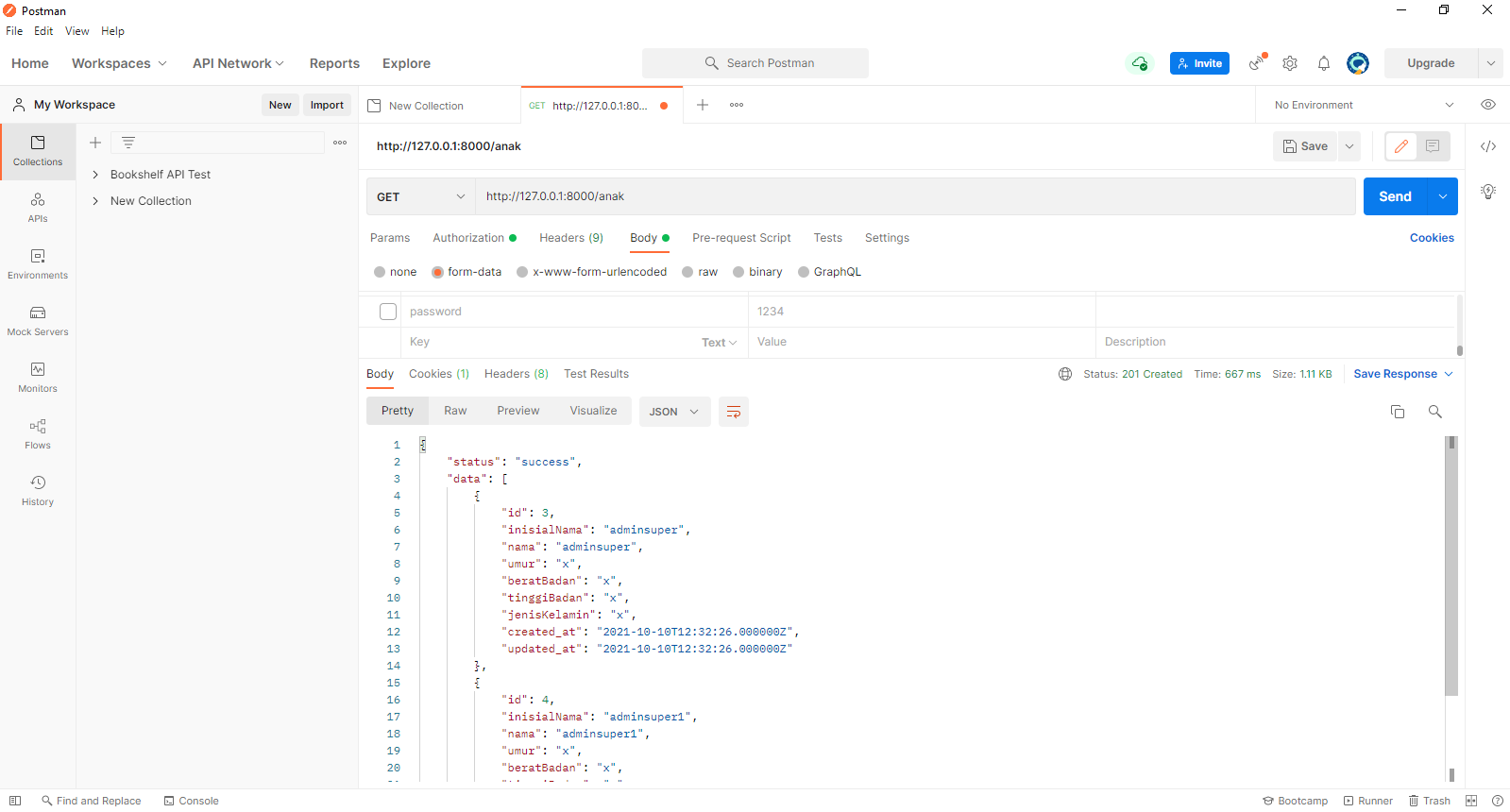Expand the New Collection tree item
Viewport: 1510px width, 812px height.
click(x=95, y=201)
